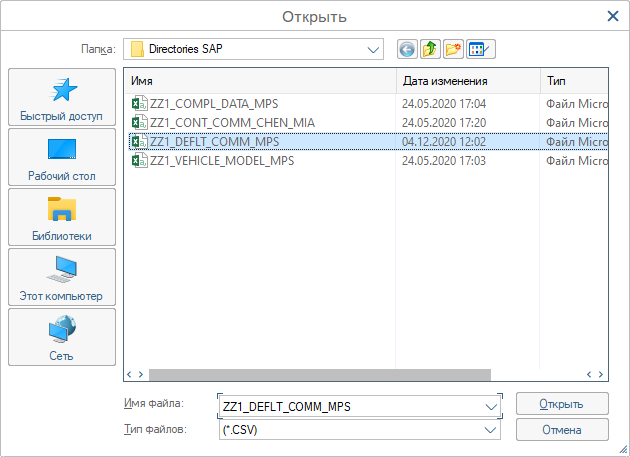
Task: Expand the Имя файла dropdown arrow
Action: click(x=490, y=406)
